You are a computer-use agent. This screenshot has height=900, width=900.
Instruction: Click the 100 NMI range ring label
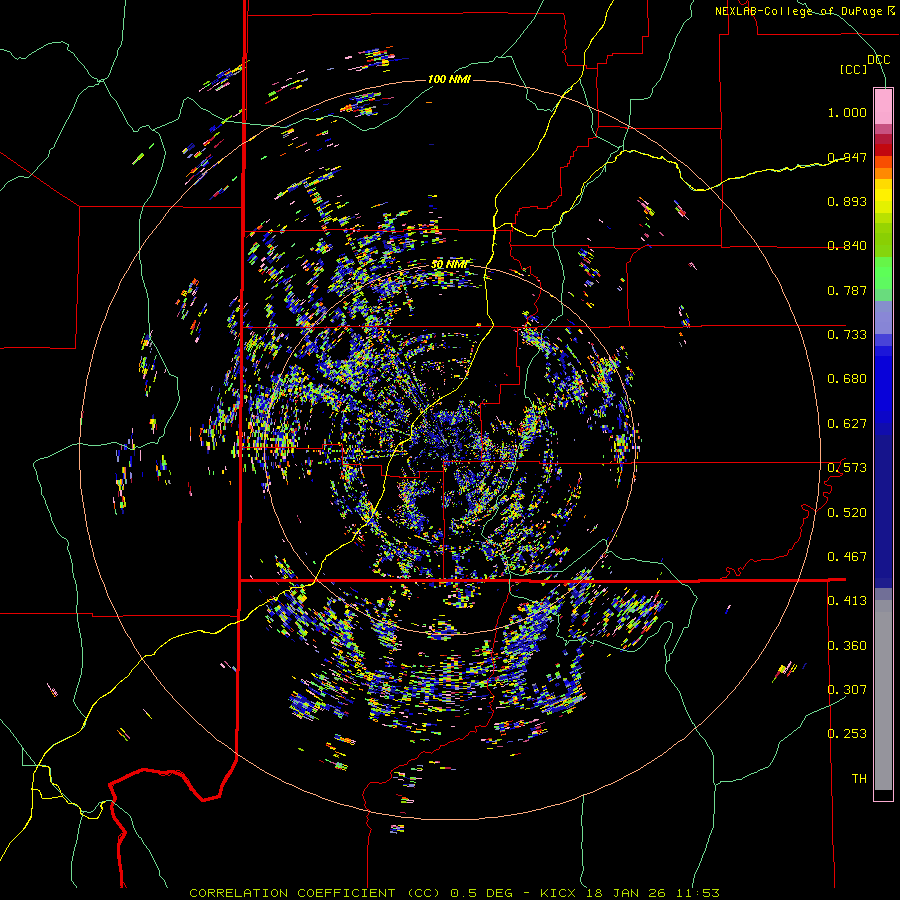click(449, 79)
